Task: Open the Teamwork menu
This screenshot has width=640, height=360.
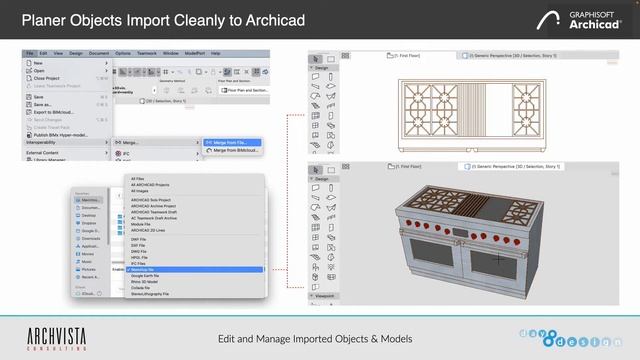Action: tap(147, 53)
